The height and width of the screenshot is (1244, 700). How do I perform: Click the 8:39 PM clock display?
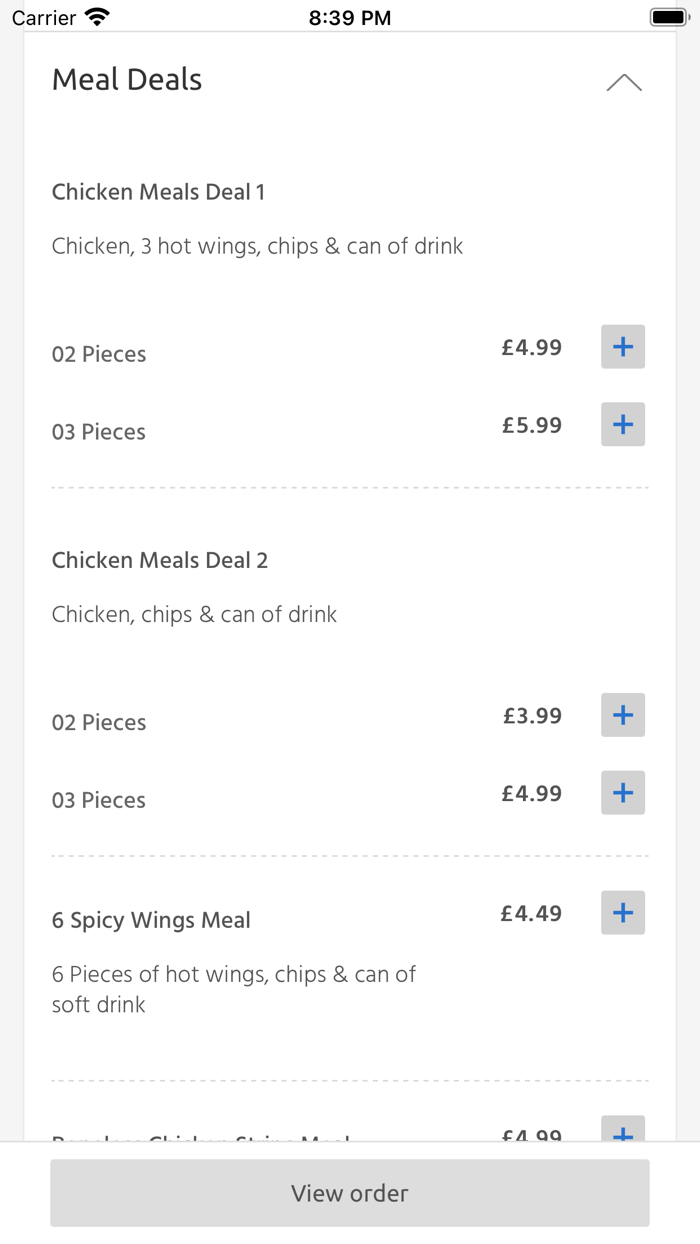click(349, 16)
